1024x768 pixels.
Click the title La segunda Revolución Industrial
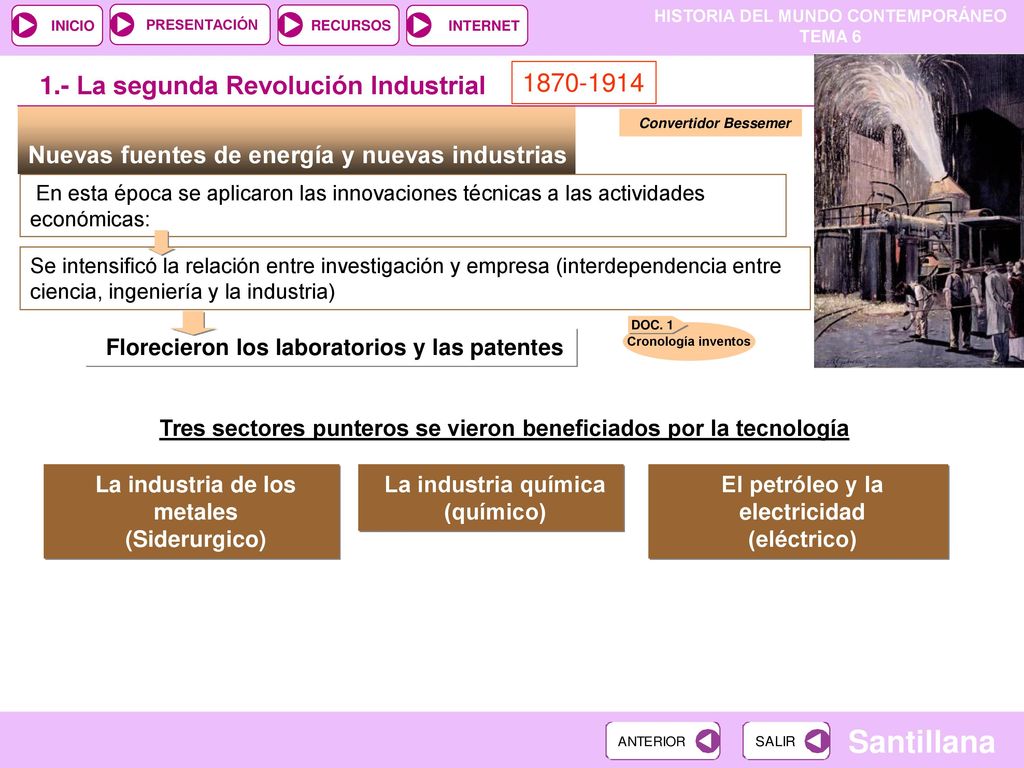263,86
